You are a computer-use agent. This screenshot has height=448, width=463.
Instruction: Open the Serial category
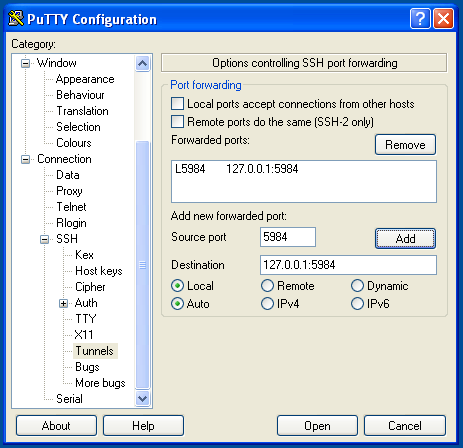click(69, 399)
